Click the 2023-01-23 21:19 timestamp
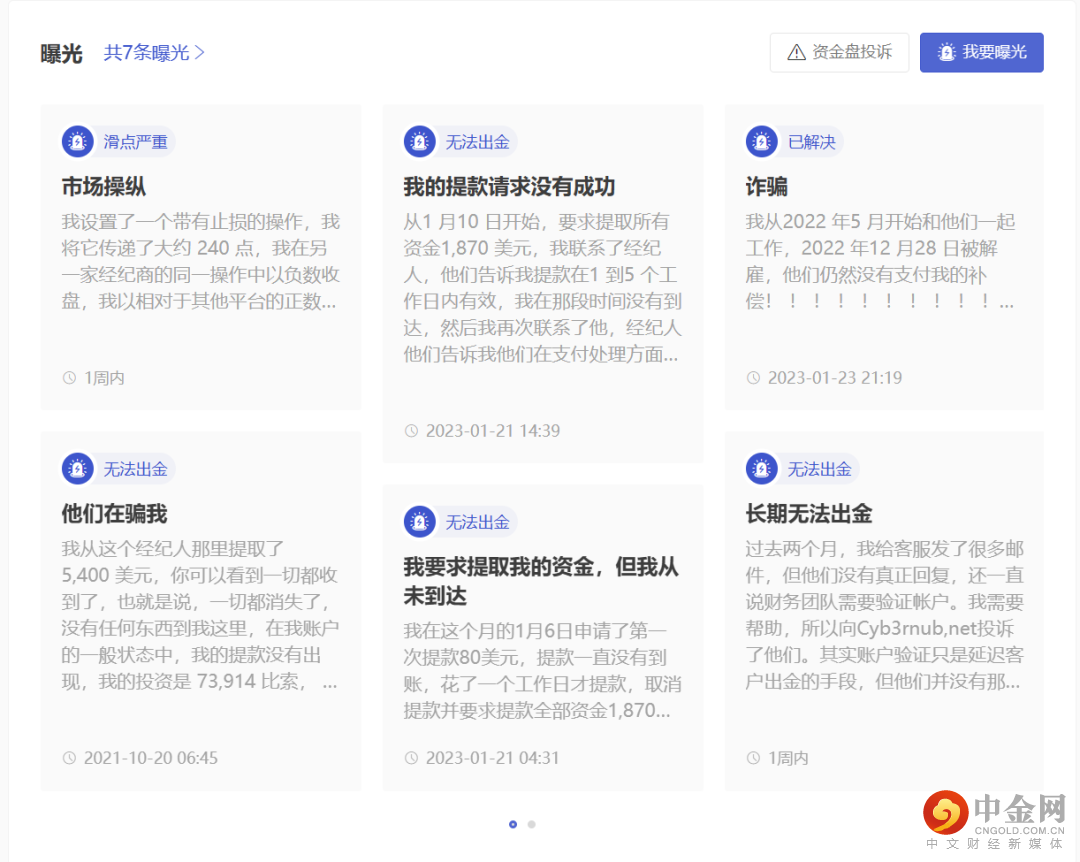Screen dimensions: 1080x862 (x=835, y=378)
